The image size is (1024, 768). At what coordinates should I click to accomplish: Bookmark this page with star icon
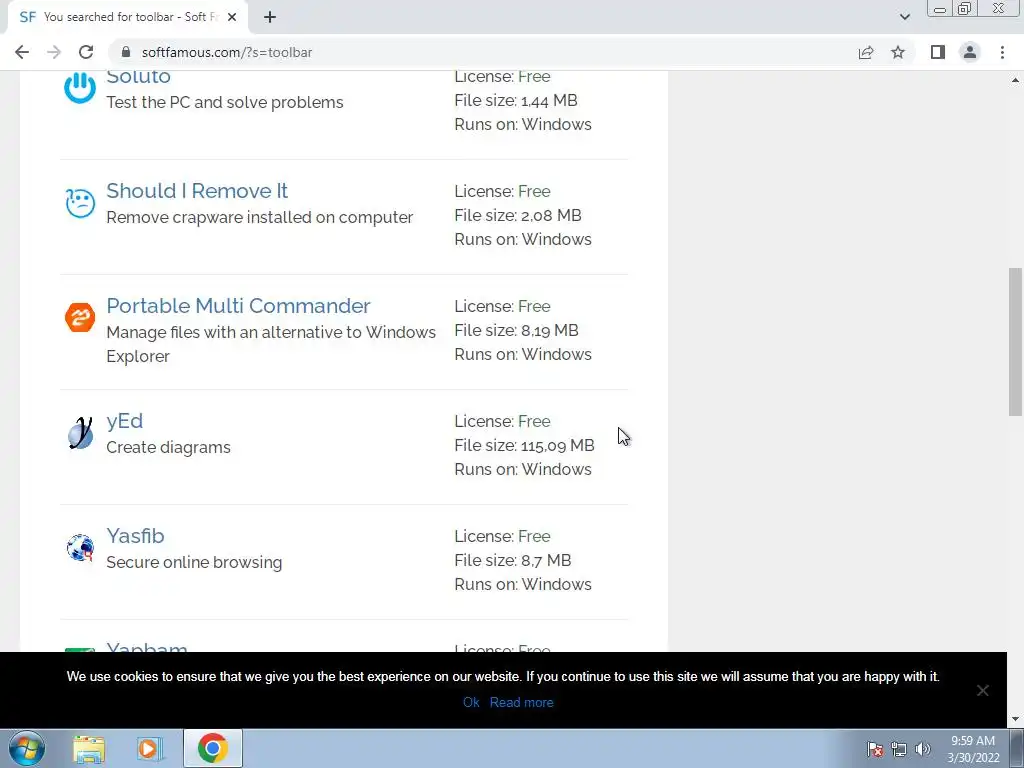(898, 52)
